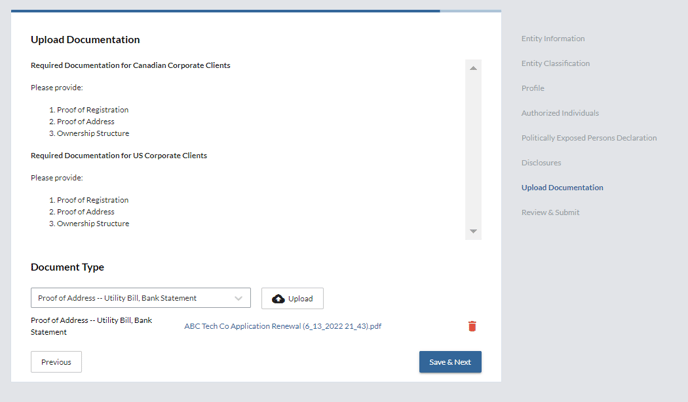Image resolution: width=688 pixels, height=402 pixels.
Task: Open the Review & Submit step
Action: 550,212
